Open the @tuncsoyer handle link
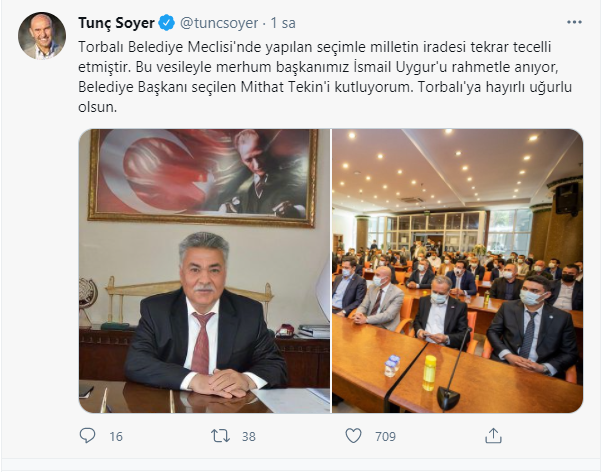Screen dimensions: 601x472 tap(219, 23)
